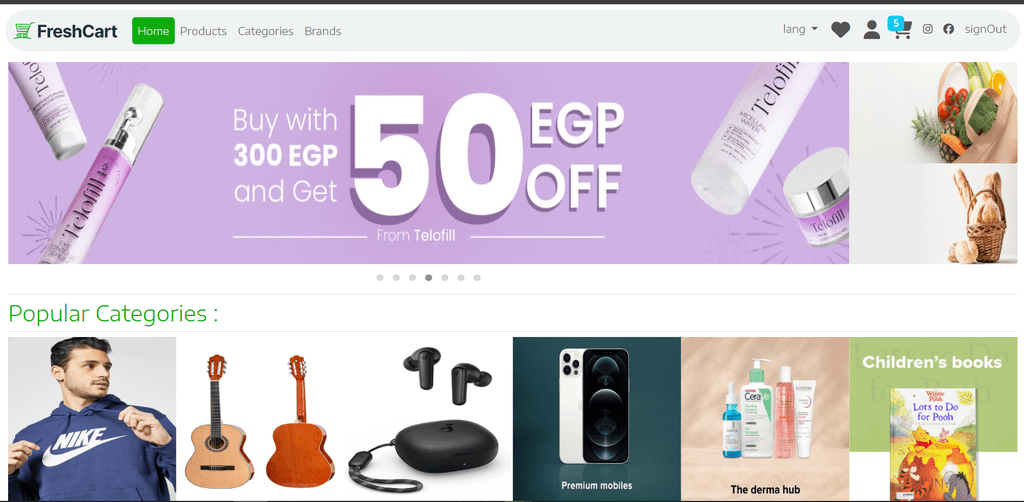Select the active fourth carousel dot
The width and height of the screenshot is (1024, 502).
point(428,277)
